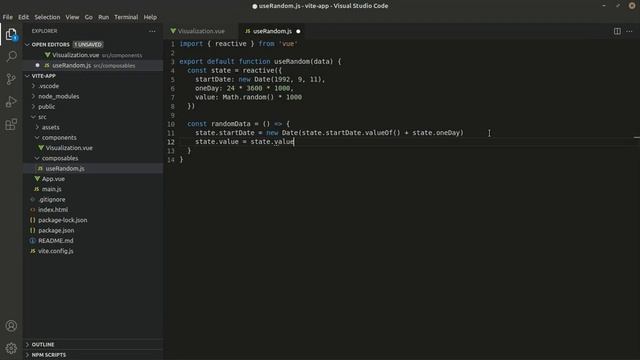Open the Go menu
This screenshot has width=640, height=360.
[89, 17]
